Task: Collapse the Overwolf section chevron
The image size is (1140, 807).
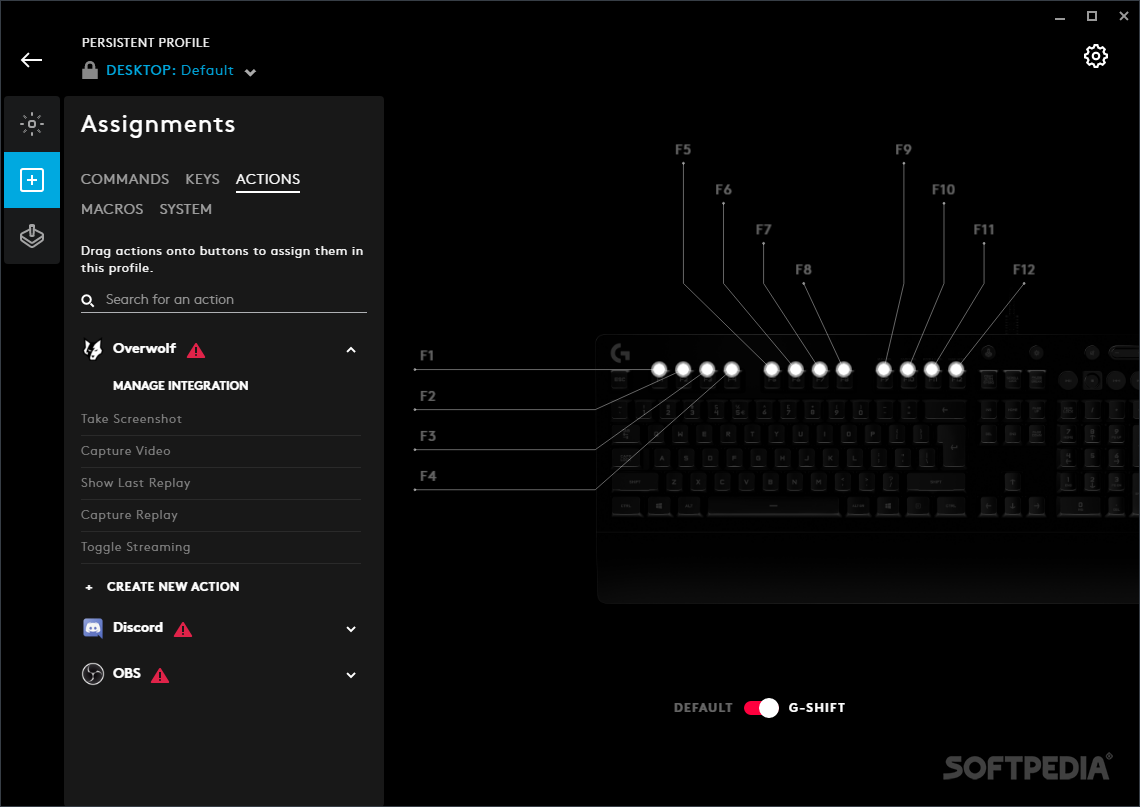Action: pos(351,350)
